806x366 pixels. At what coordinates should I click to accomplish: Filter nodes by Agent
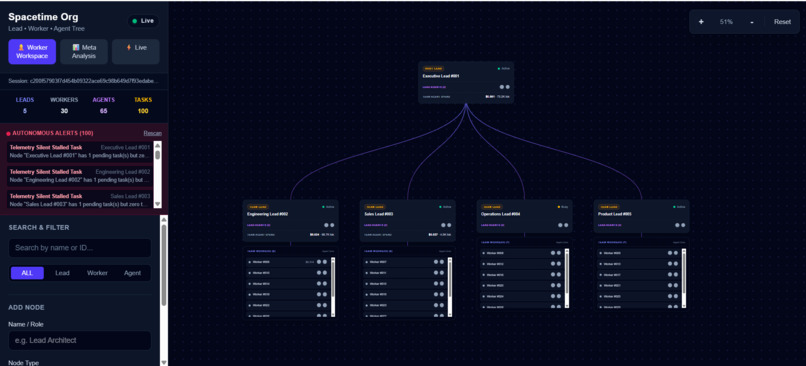coord(132,273)
